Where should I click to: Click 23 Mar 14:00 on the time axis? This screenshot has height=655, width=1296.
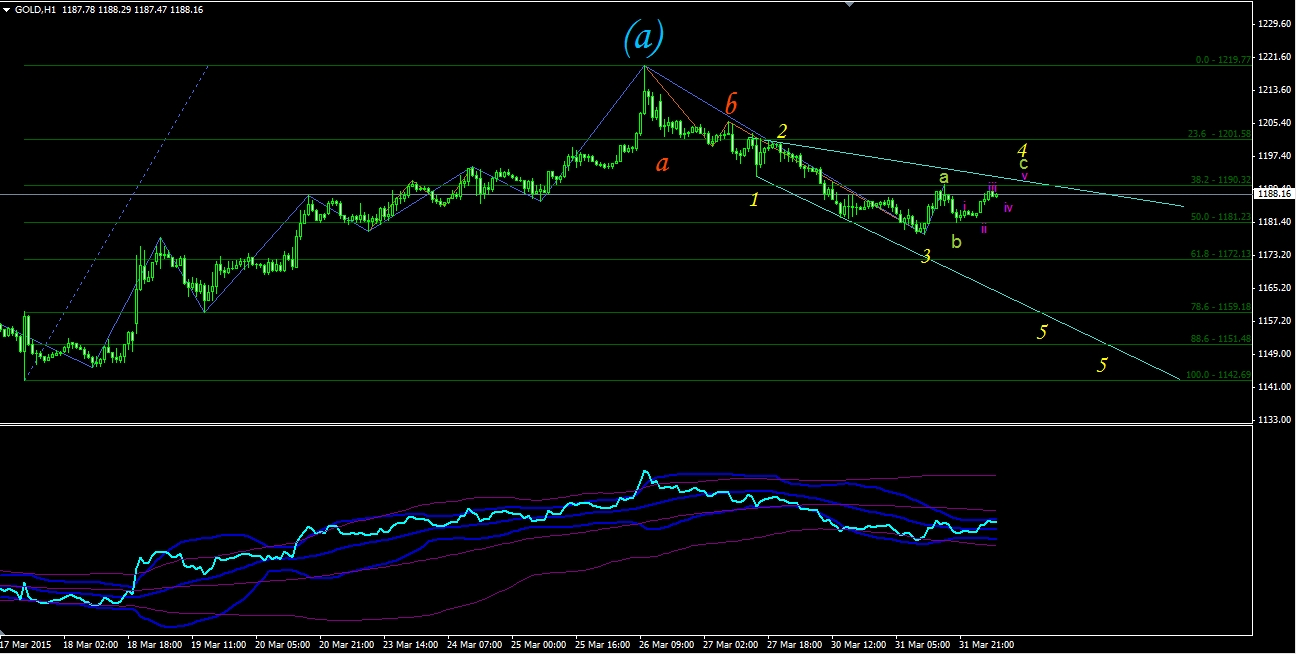(x=412, y=645)
